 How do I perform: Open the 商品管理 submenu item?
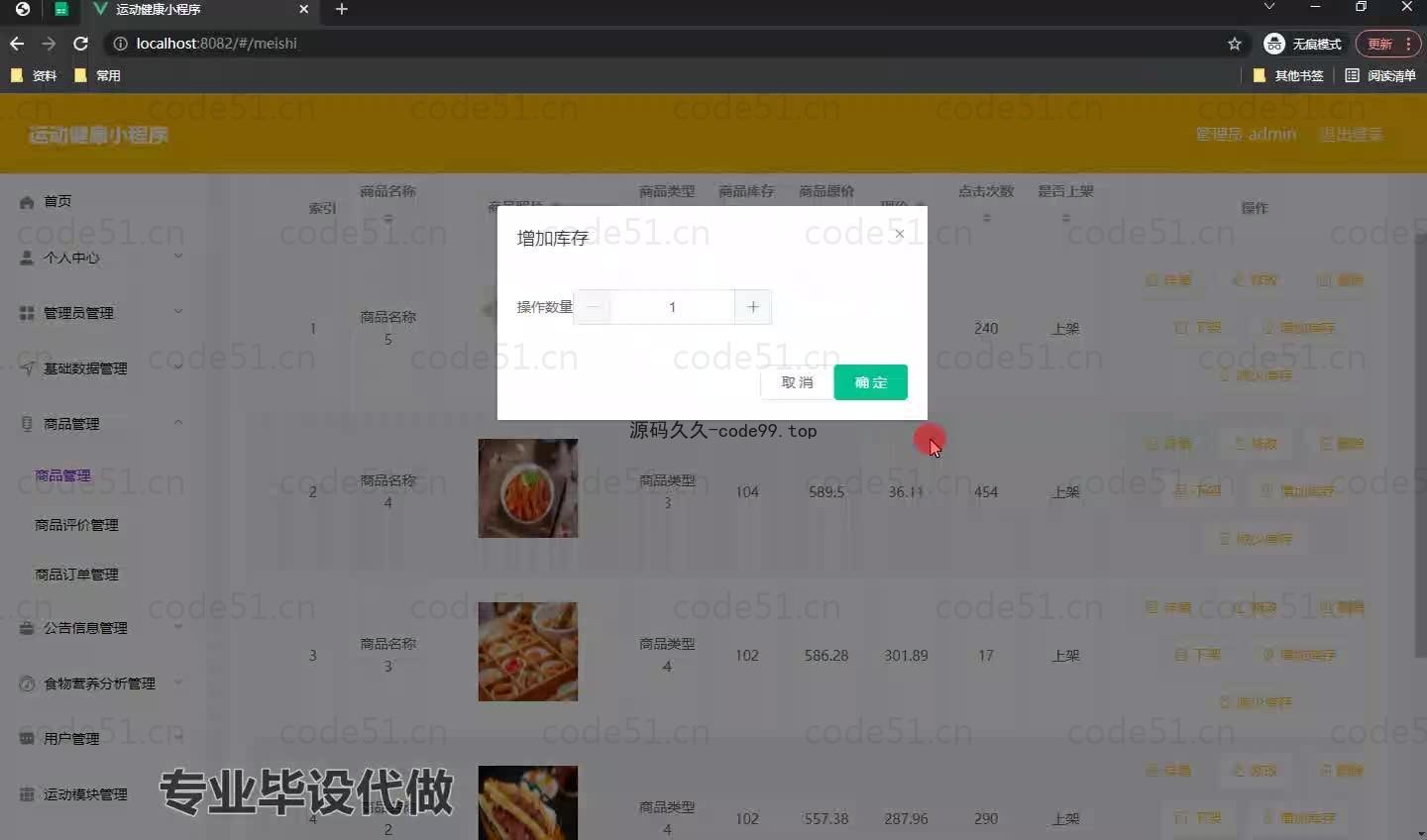[x=62, y=475]
